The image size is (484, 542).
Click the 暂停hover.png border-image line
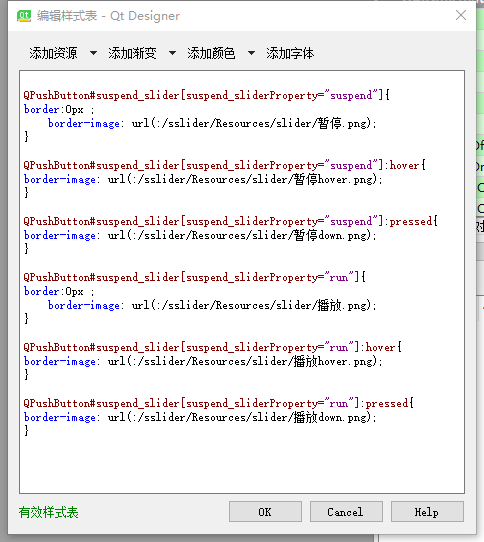[203, 179]
